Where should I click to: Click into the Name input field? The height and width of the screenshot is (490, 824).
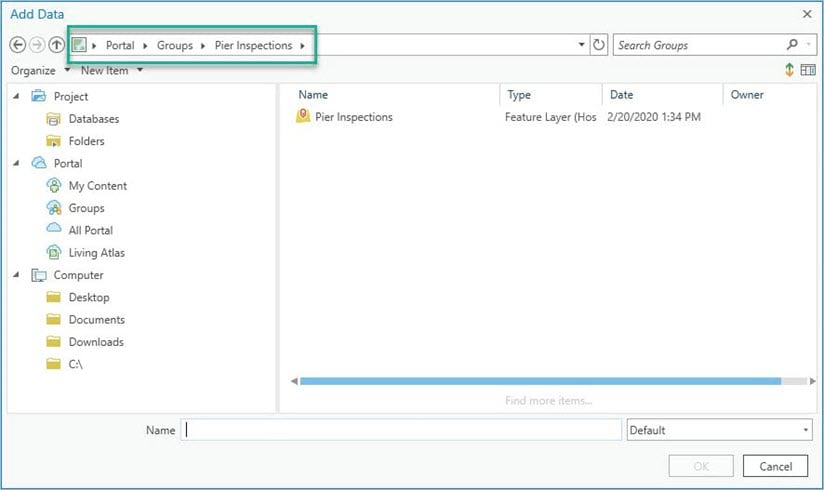coord(401,430)
